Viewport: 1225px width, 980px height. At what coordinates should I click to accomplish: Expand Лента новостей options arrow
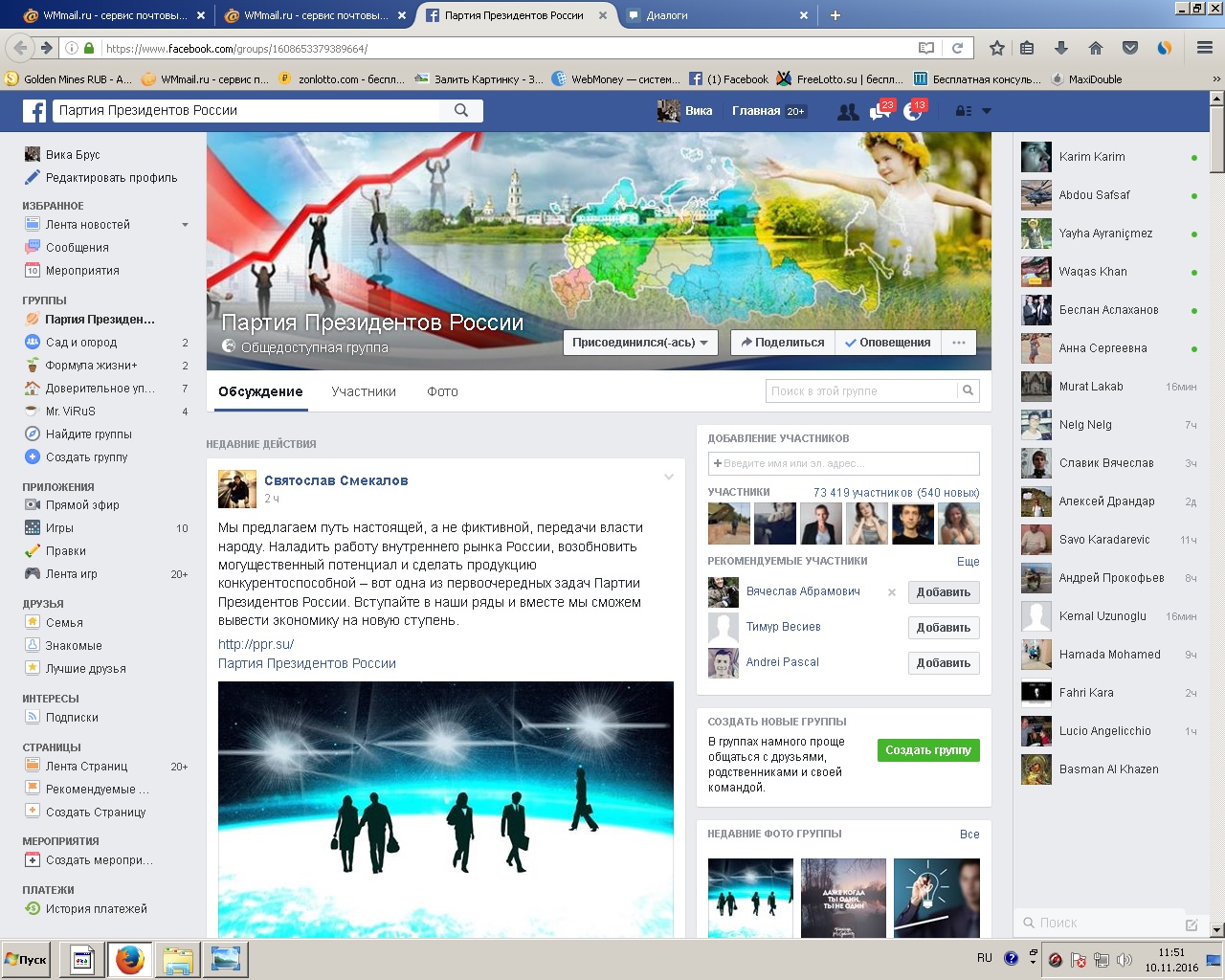(185, 225)
